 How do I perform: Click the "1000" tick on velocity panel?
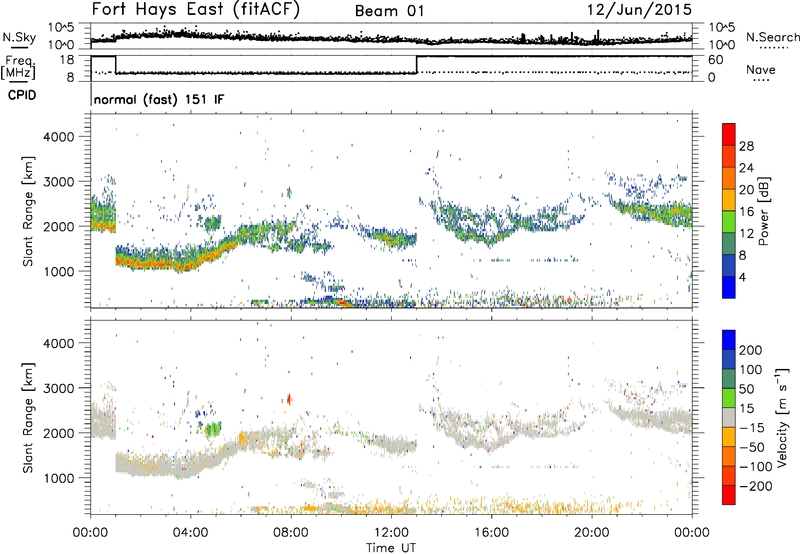59,478
